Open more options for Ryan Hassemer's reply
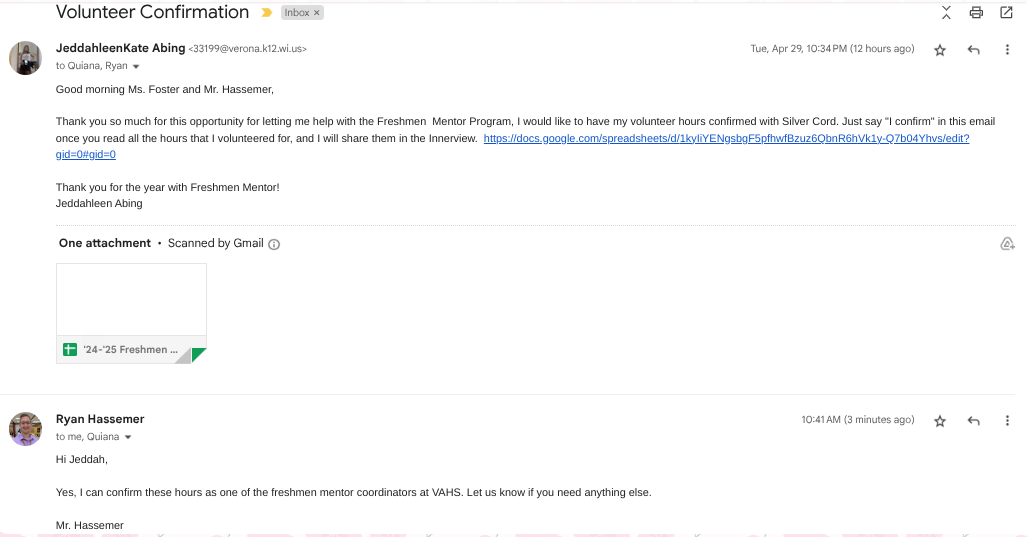1028x537 pixels. [1007, 421]
